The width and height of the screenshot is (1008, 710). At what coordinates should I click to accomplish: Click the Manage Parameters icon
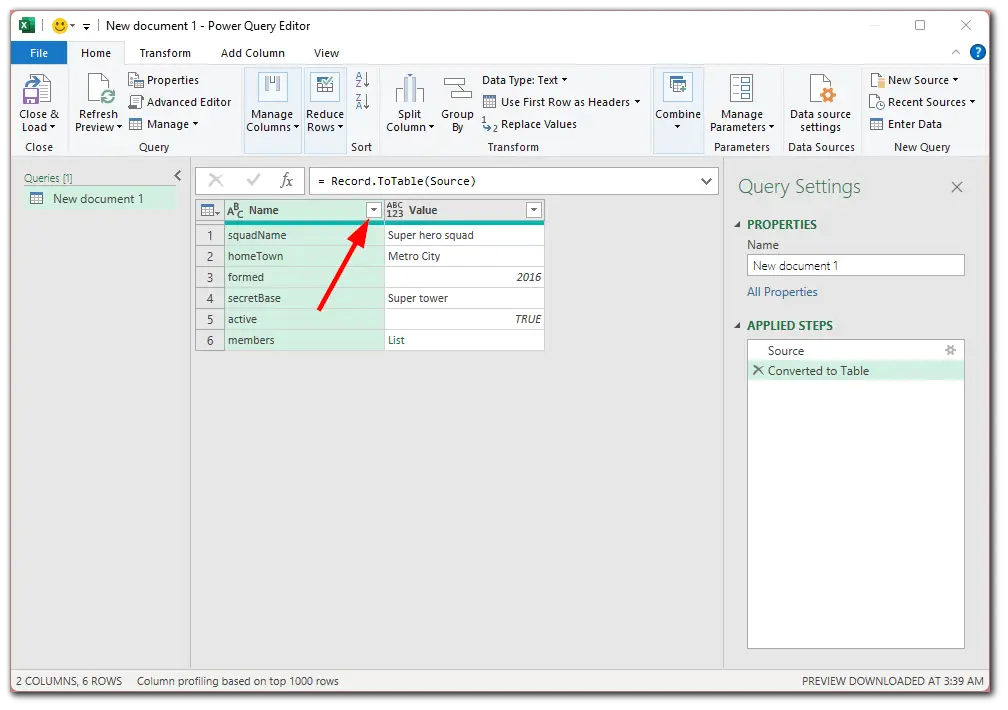pyautogui.click(x=741, y=88)
